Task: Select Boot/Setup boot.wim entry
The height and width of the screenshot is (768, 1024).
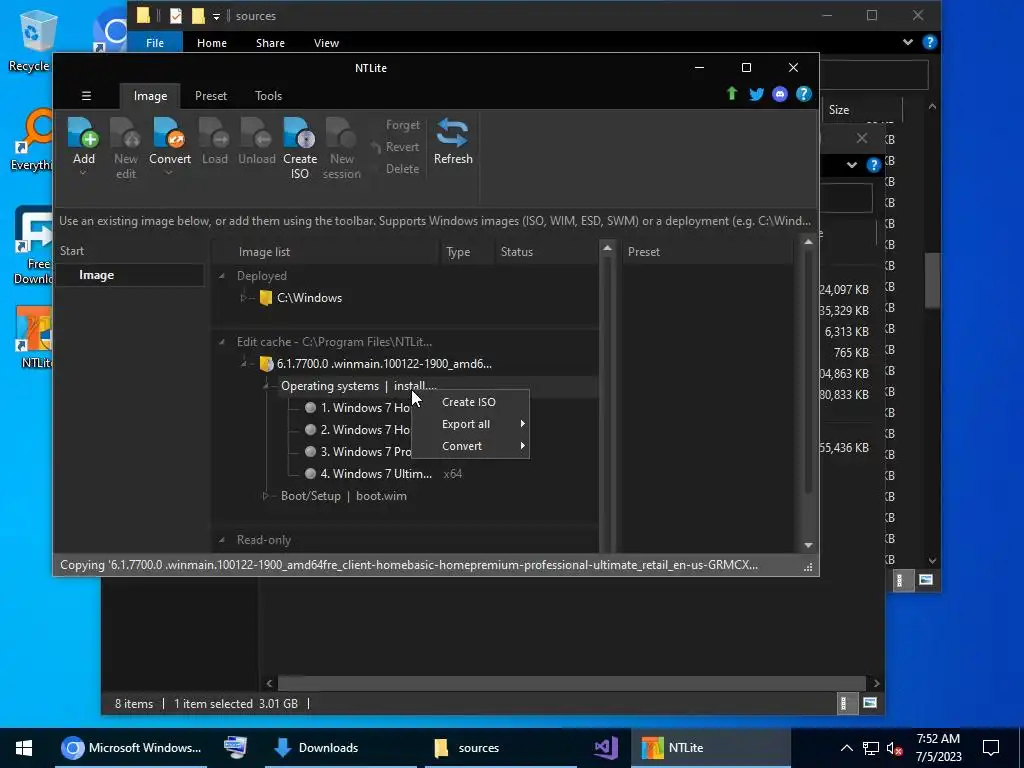Action: pos(344,496)
